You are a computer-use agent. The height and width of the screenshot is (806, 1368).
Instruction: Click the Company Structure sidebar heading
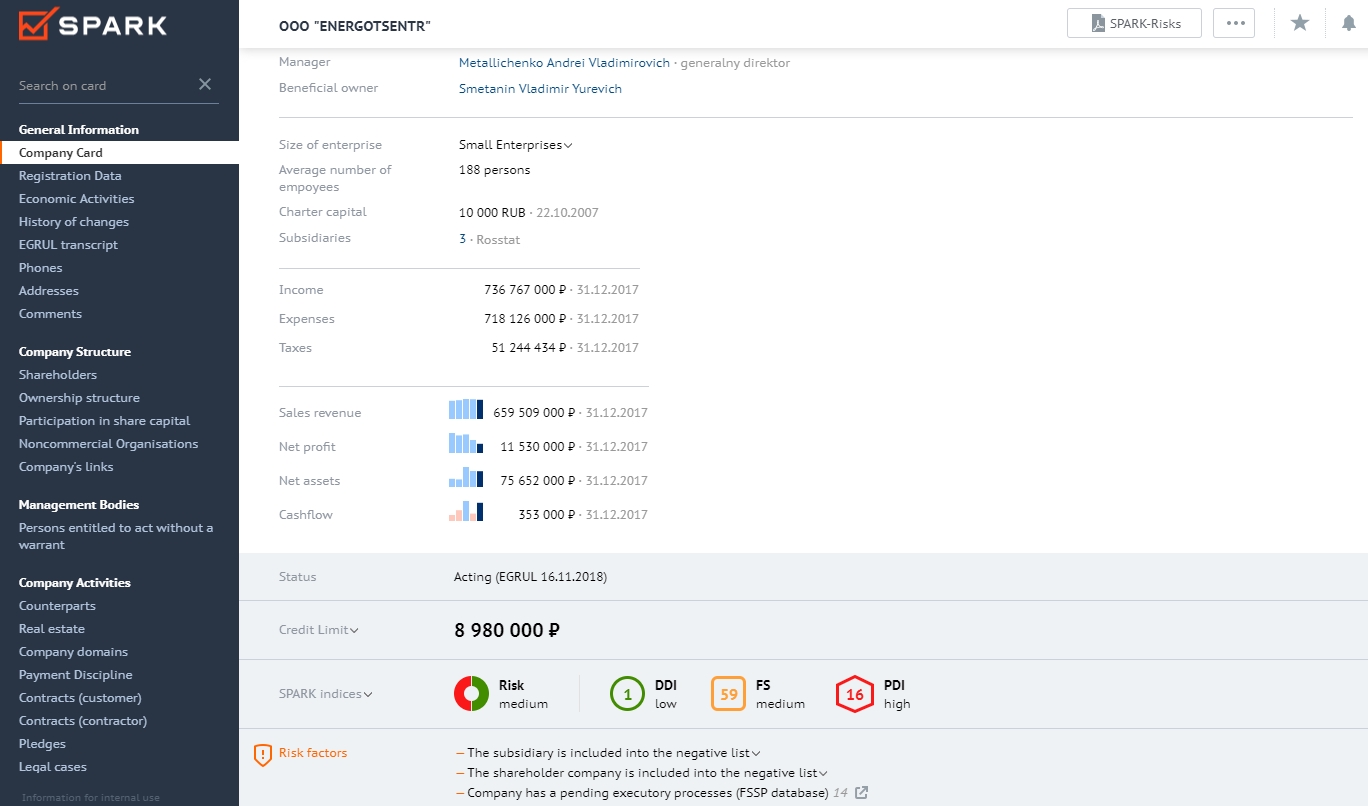click(75, 352)
